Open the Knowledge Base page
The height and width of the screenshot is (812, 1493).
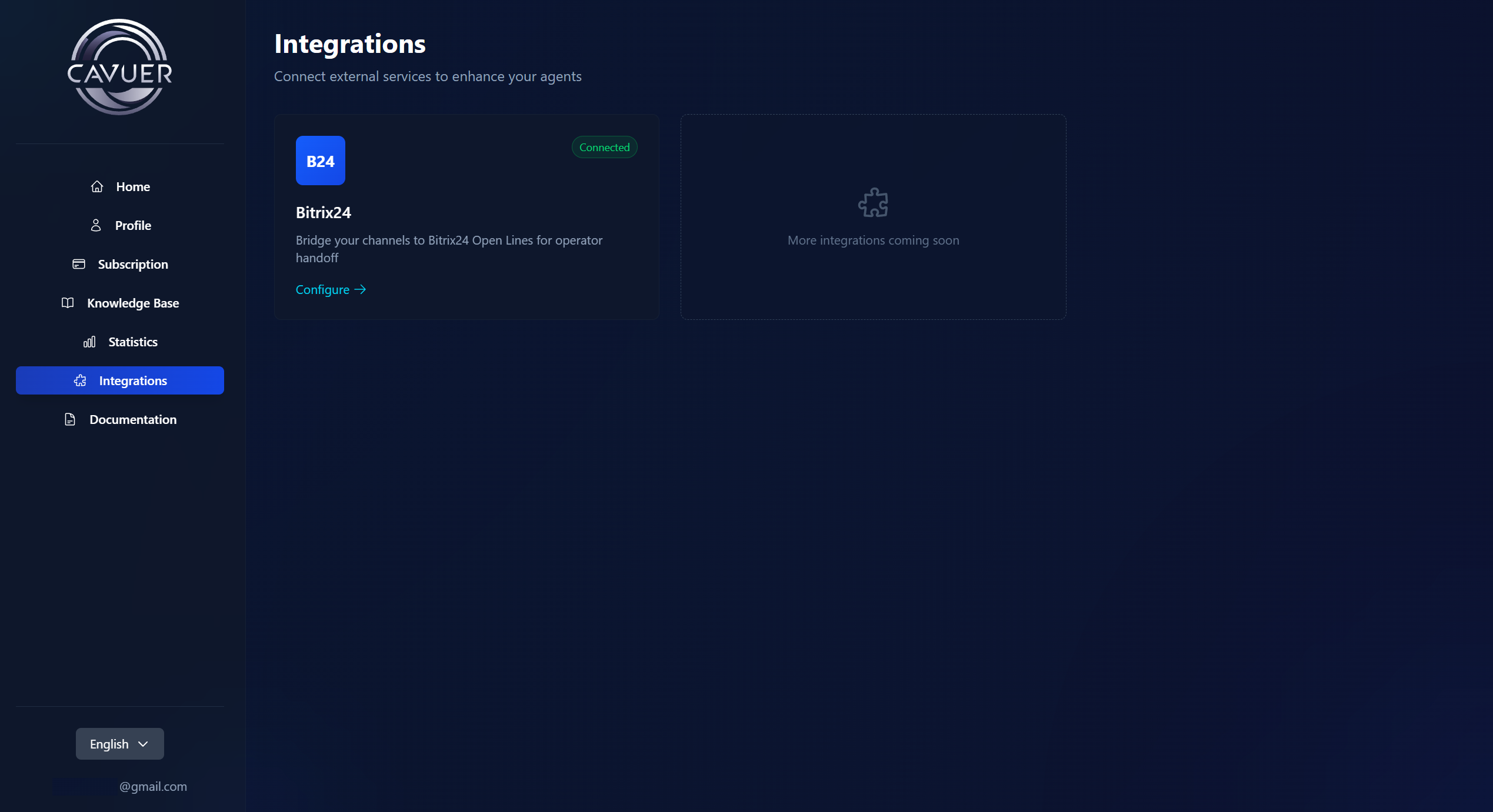click(133, 303)
